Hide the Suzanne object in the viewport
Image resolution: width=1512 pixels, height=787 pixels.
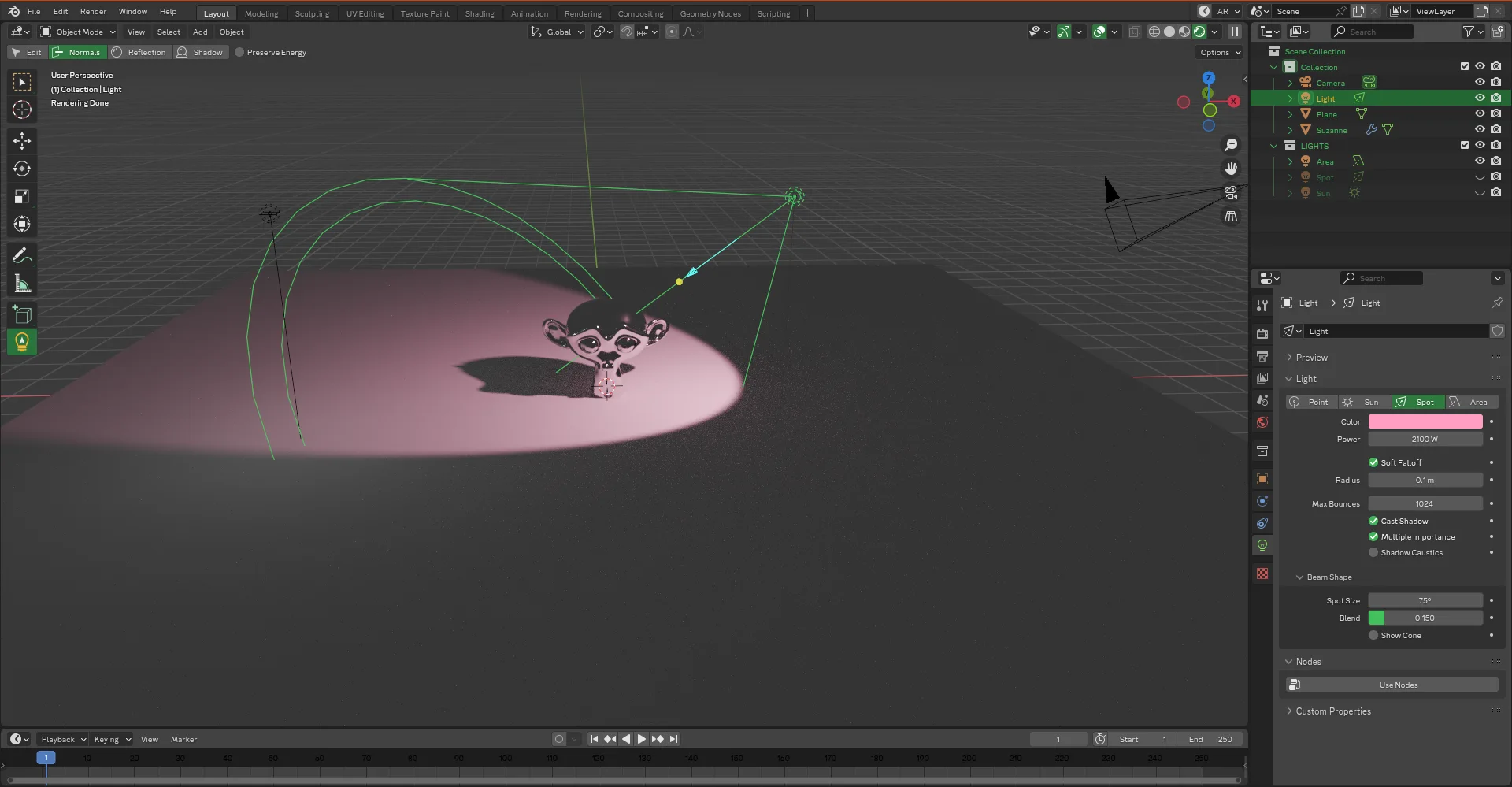coord(1480,129)
